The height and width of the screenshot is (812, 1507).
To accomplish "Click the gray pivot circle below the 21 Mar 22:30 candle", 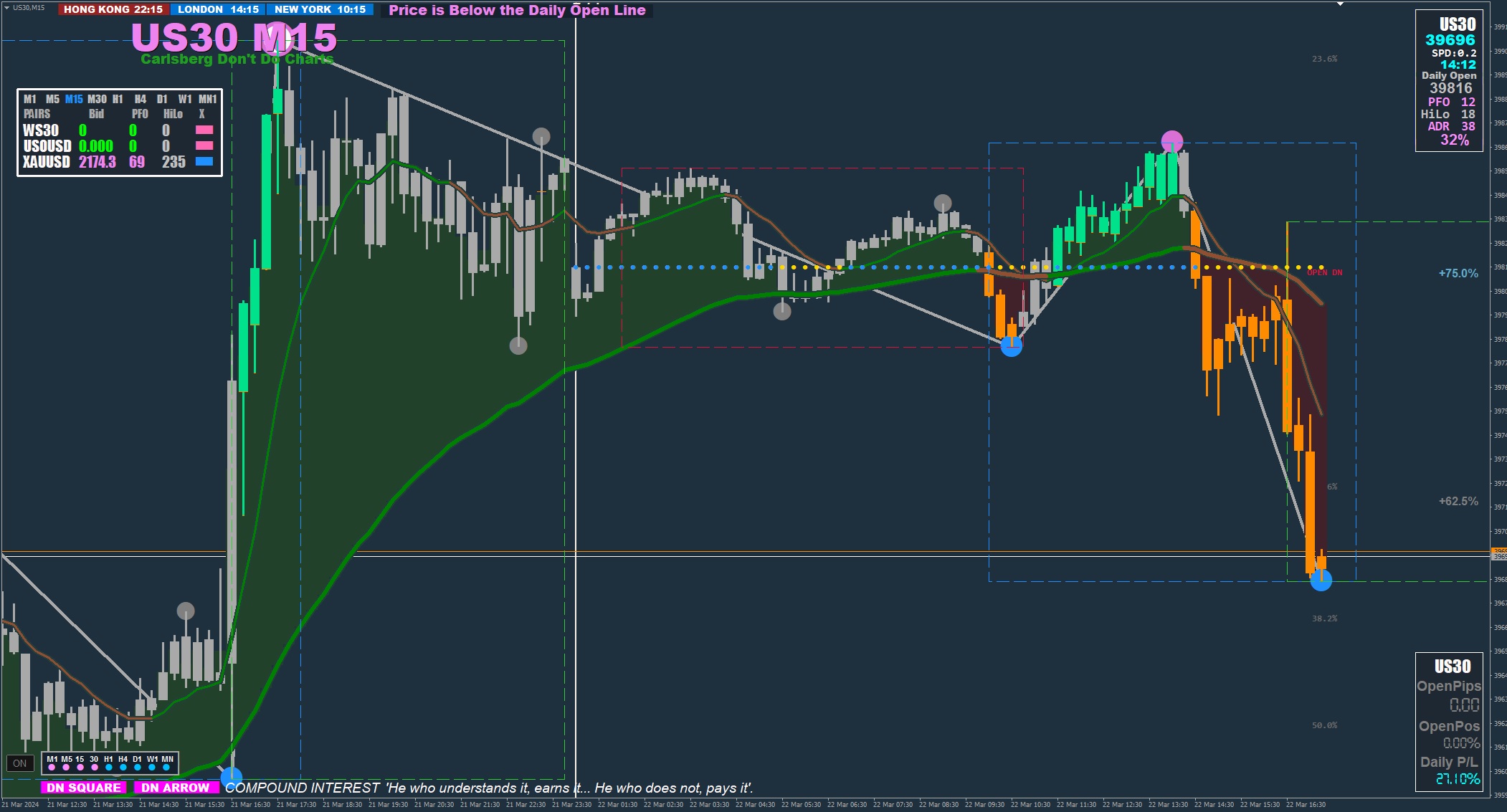I will click(x=518, y=346).
